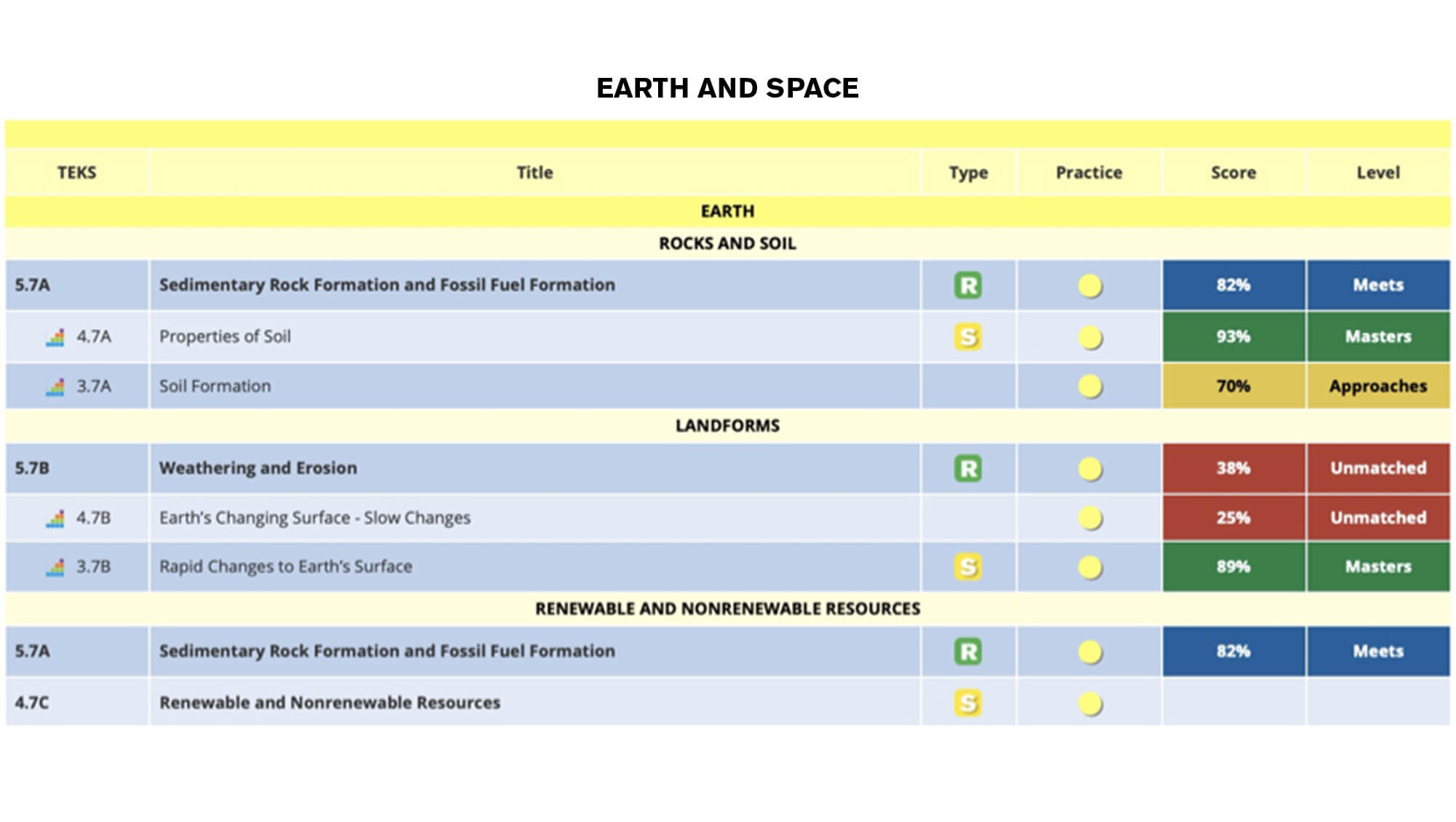Screen dimensions: 1456x822
Task: Click the yellow S icon for Rapid Changes to Earth's Surface
Action: (x=968, y=567)
